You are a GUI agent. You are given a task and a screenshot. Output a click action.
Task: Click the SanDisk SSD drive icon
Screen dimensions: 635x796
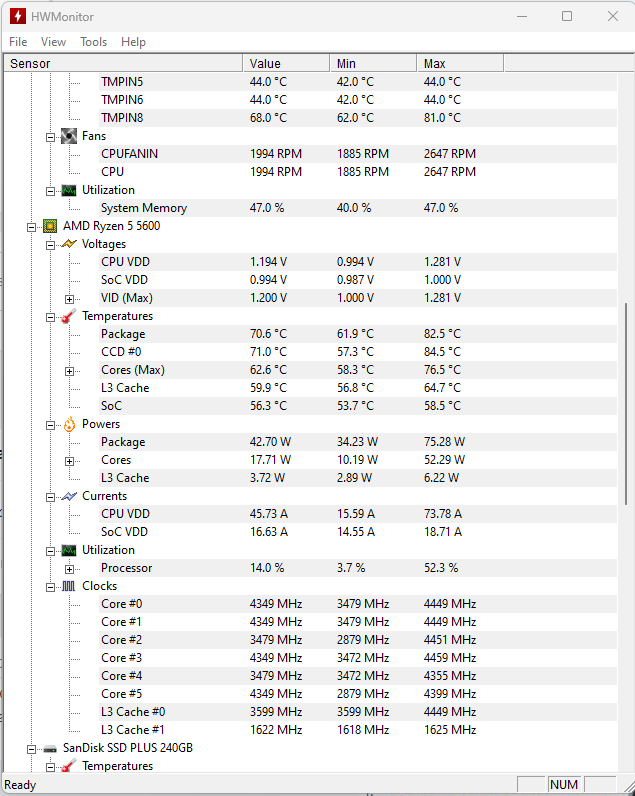[x=50, y=748]
